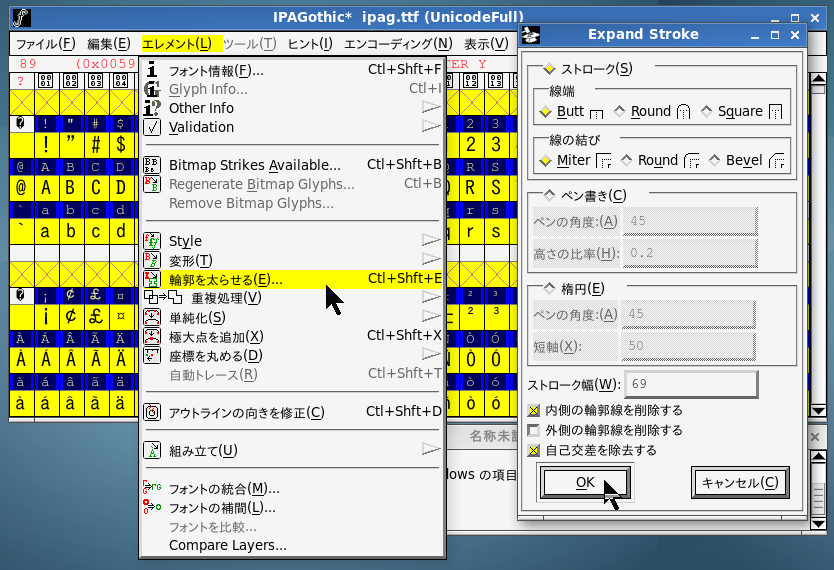Screen dimensions: 834x570
Task: Expand the 単純化(S) submenu arrow
Action: [431, 316]
